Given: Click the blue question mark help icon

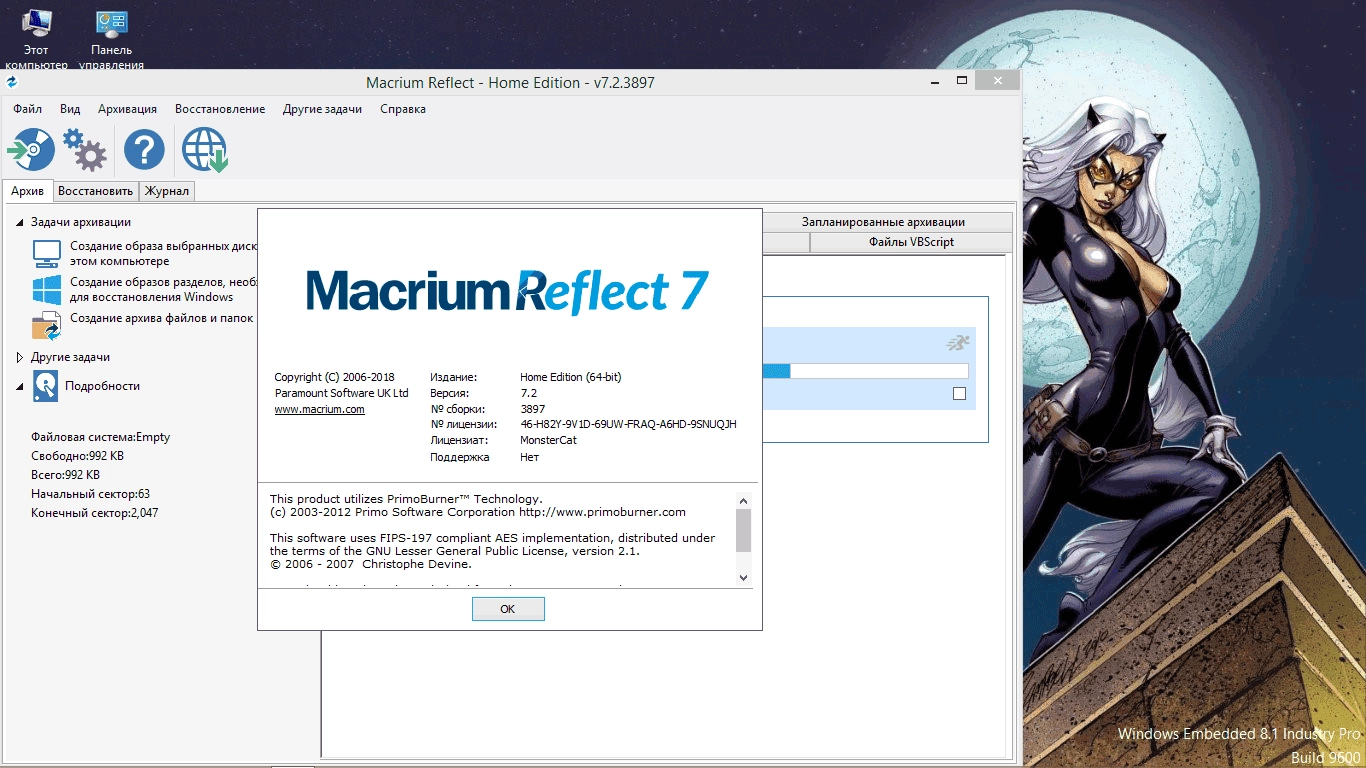Looking at the screenshot, I should pos(144,150).
